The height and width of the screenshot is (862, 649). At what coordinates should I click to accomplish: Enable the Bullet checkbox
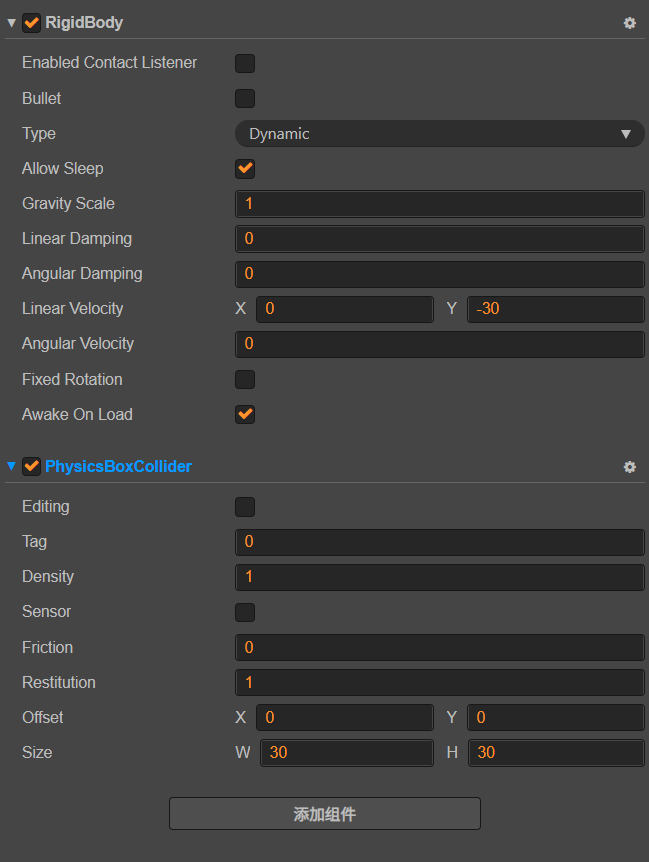pyautogui.click(x=245, y=99)
